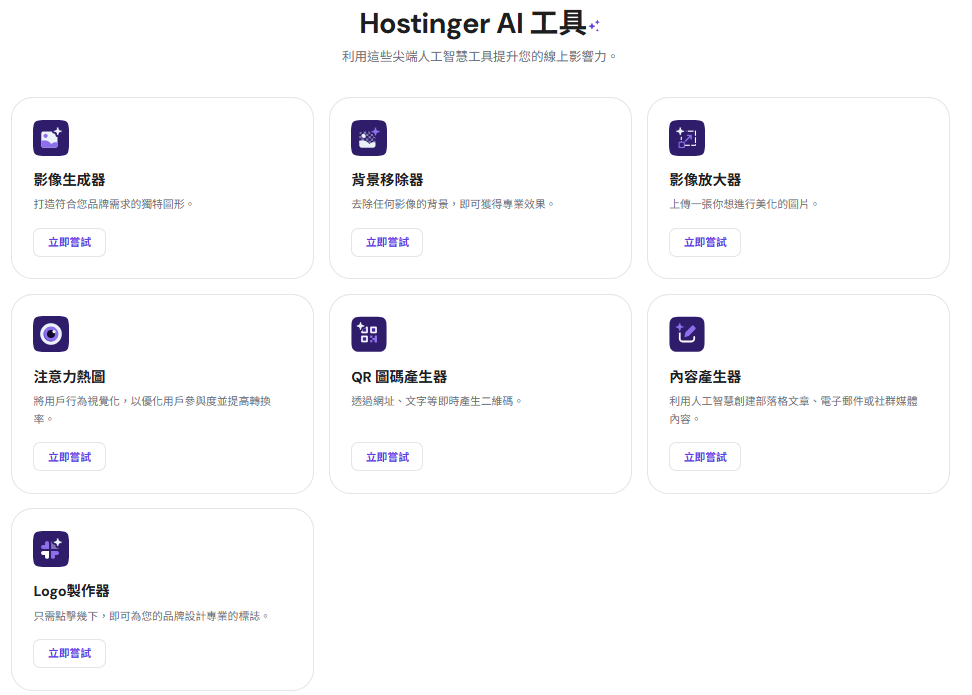Click the Logo製作器 card title

(71, 591)
